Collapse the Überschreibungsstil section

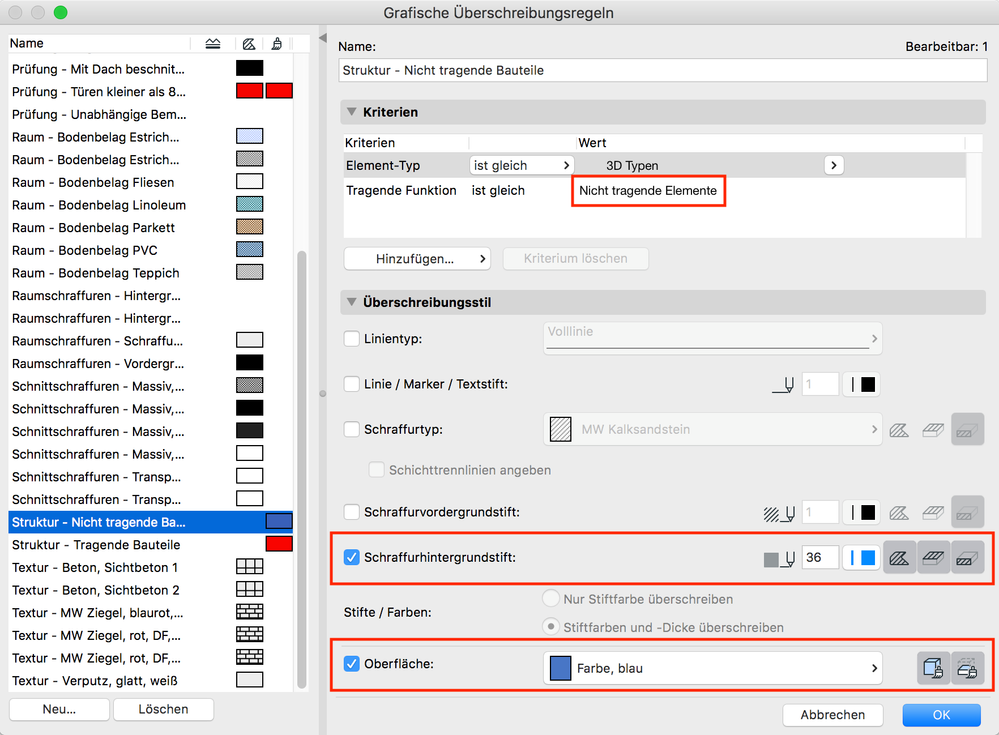351,302
